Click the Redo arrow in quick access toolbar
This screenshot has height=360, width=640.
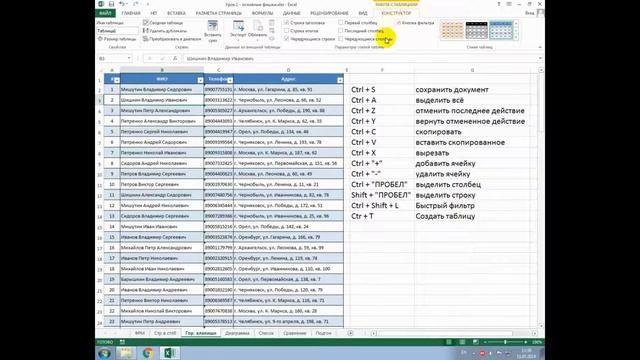(x=136, y=4)
